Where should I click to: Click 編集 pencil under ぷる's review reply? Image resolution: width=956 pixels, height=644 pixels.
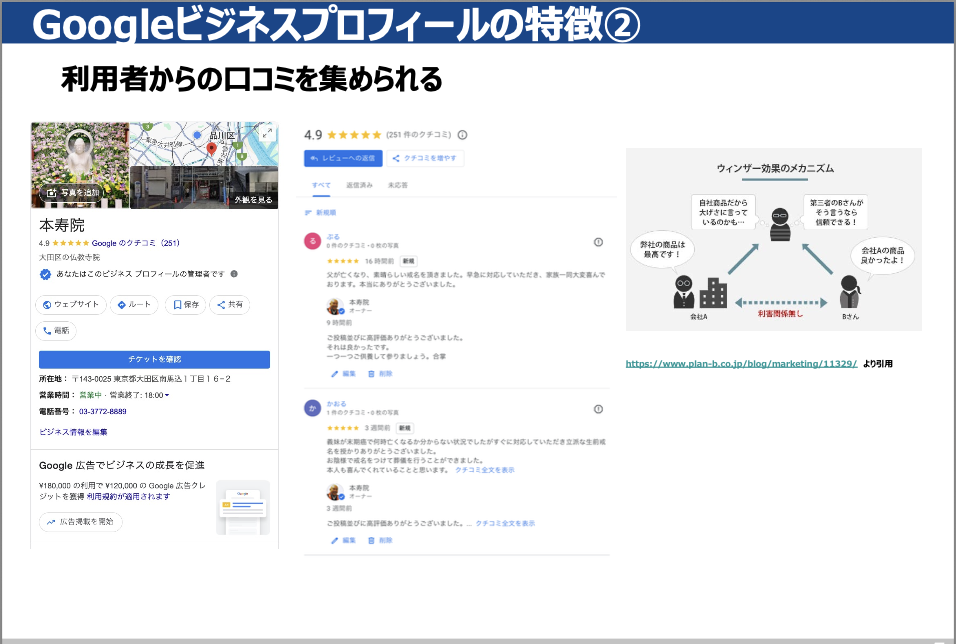pos(343,374)
